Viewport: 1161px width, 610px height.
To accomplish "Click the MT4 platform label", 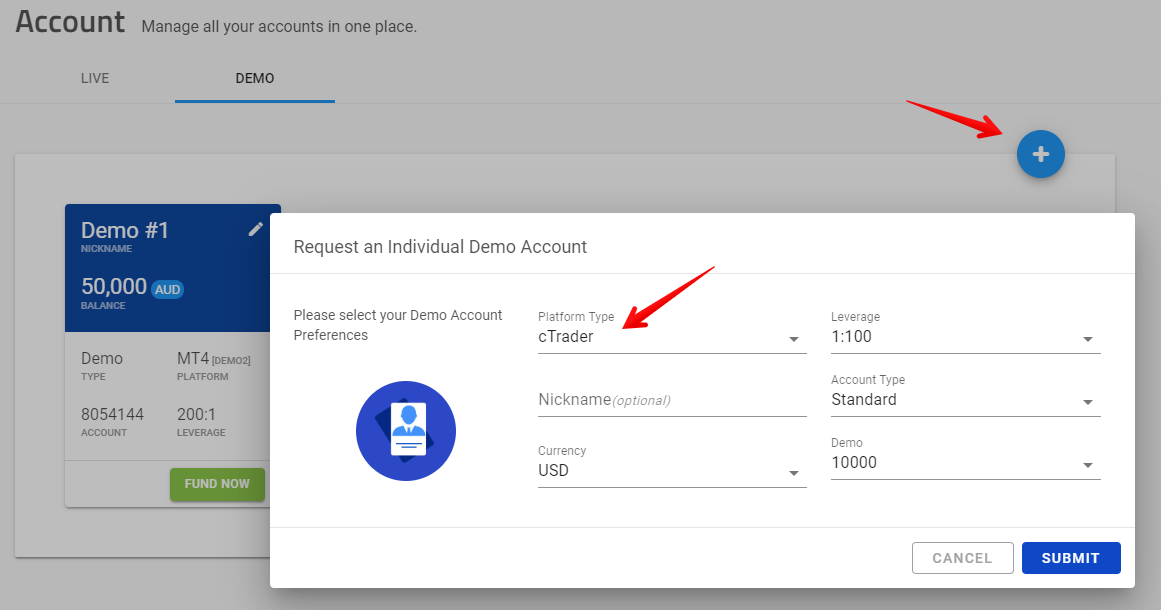I will (x=192, y=358).
